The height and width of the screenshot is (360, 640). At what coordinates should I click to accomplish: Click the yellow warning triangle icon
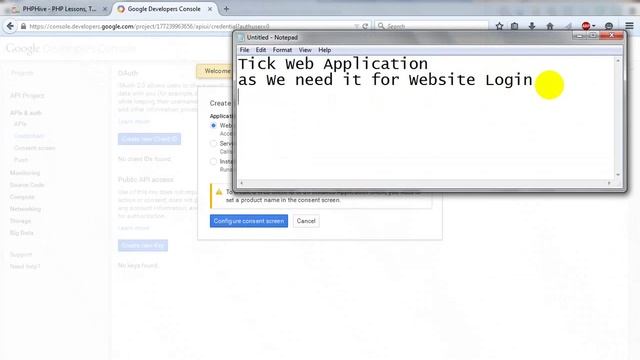pyautogui.click(x=219, y=191)
